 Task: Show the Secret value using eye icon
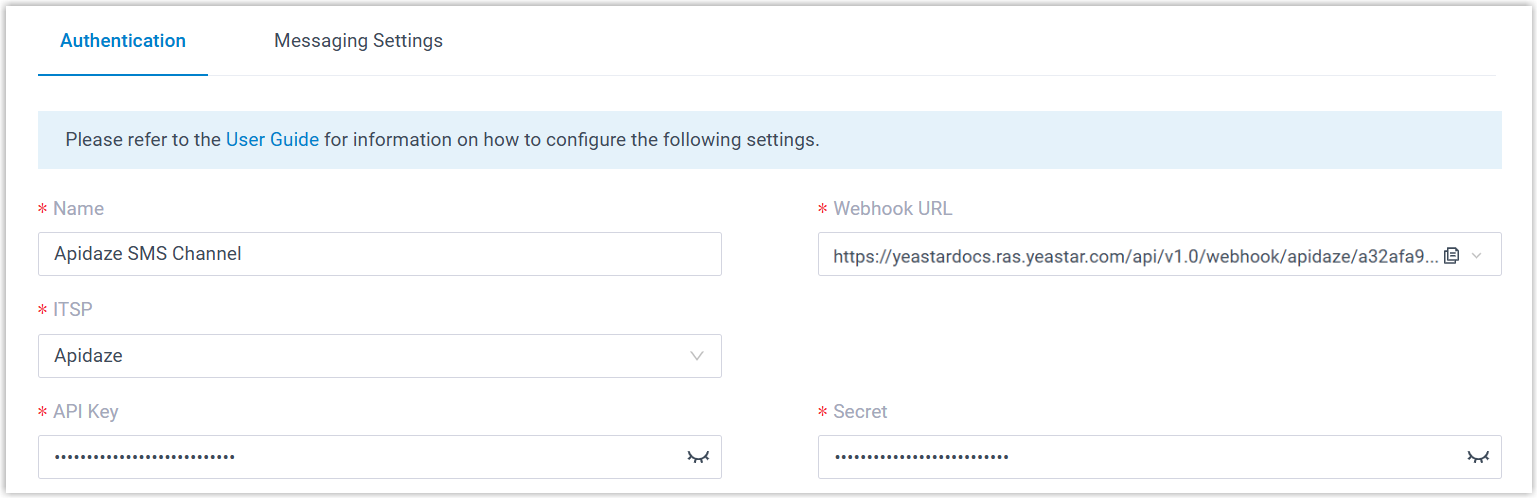click(x=1478, y=457)
